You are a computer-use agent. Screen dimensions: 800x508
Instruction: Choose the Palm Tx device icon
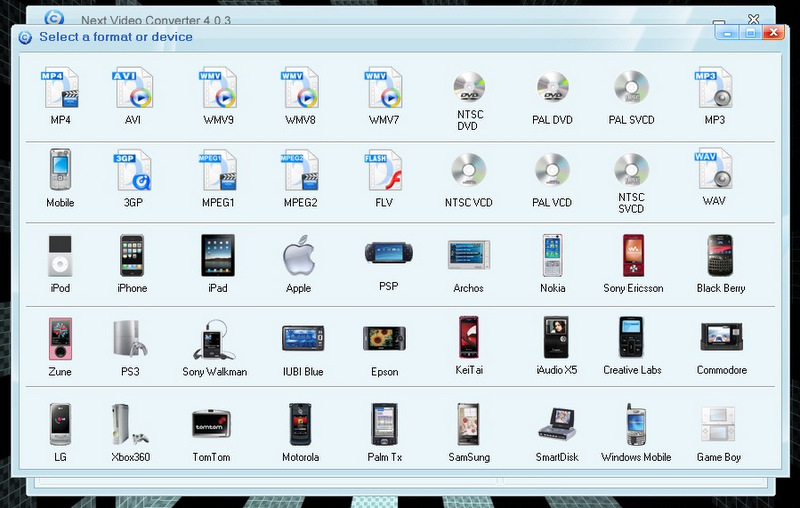point(384,424)
